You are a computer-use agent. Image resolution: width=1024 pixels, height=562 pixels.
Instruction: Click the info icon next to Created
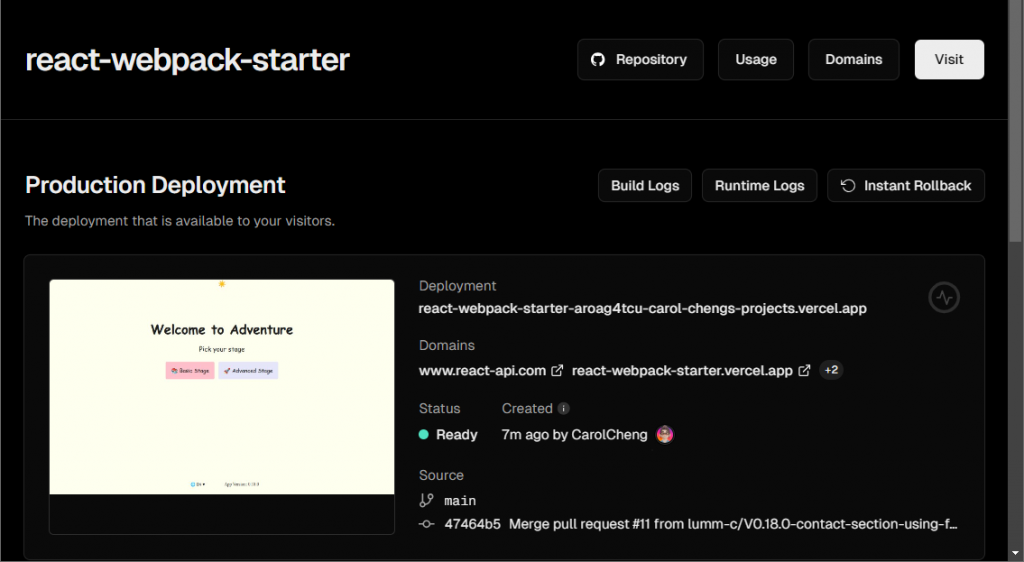coord(564,408)
